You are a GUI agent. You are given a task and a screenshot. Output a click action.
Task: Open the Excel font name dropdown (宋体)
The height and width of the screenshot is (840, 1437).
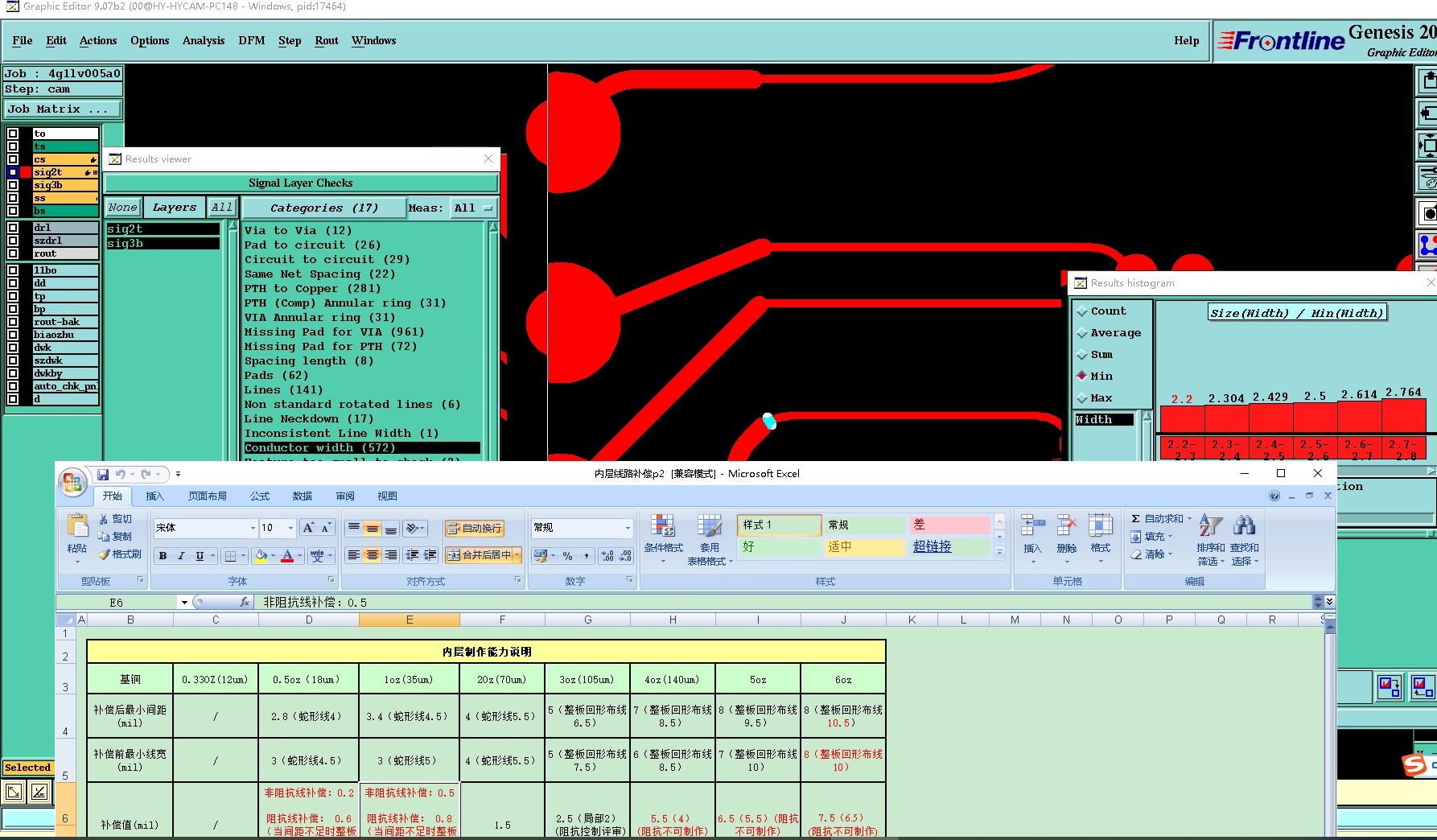[x=253, y=528]
